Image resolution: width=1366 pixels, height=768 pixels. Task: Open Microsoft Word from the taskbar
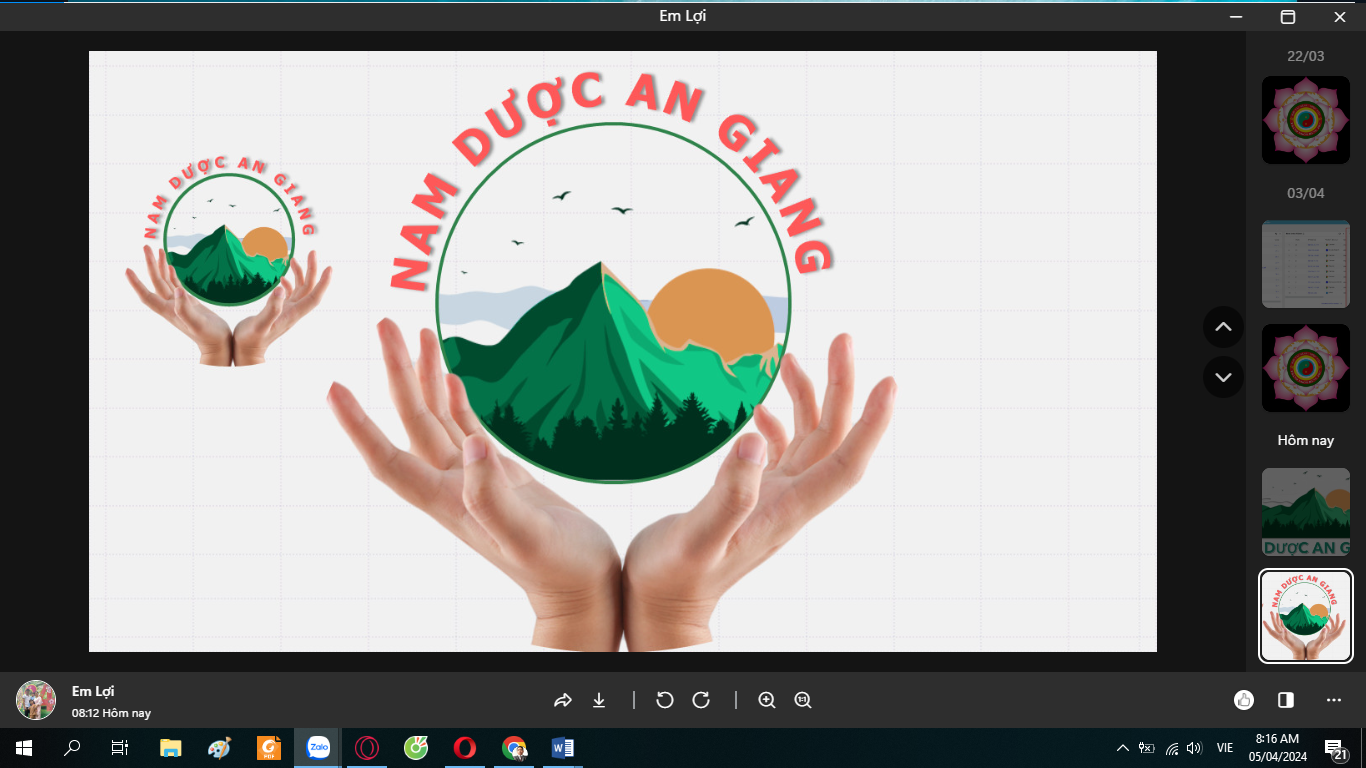pyautogui.click(x=562, y=748)
